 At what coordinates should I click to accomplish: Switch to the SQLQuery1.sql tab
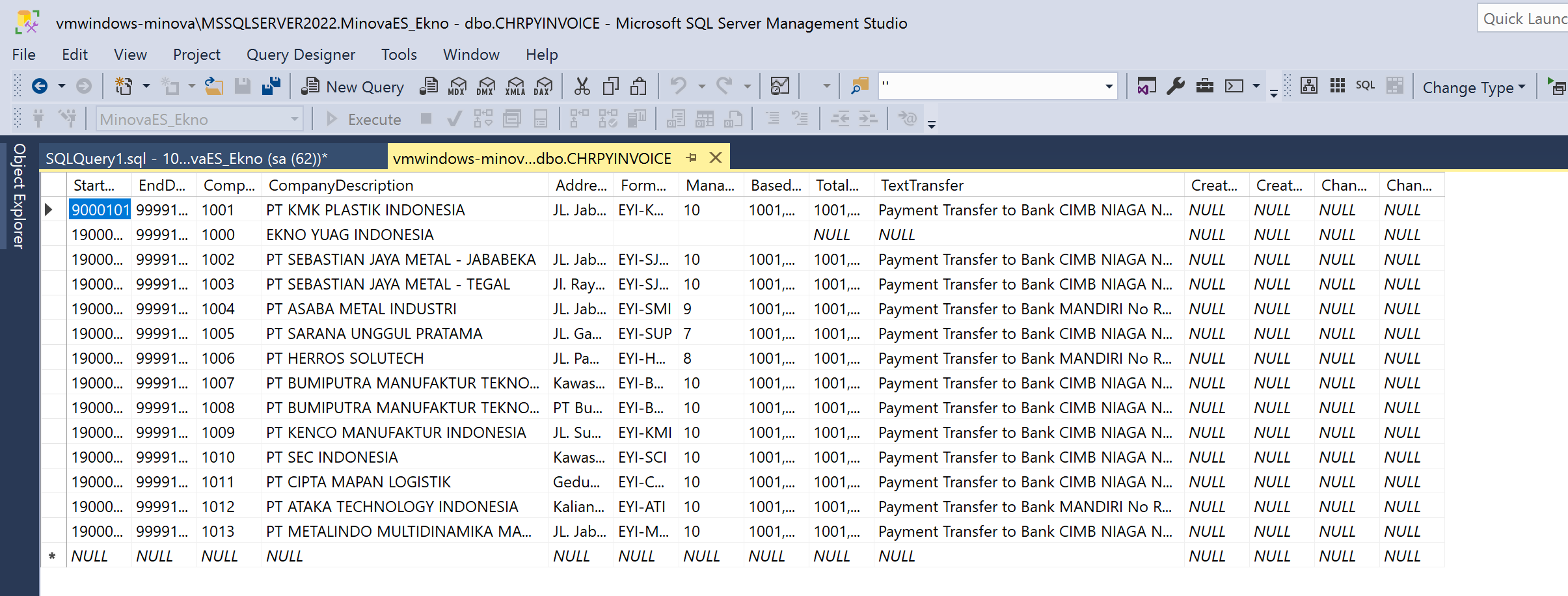point(213,158)
